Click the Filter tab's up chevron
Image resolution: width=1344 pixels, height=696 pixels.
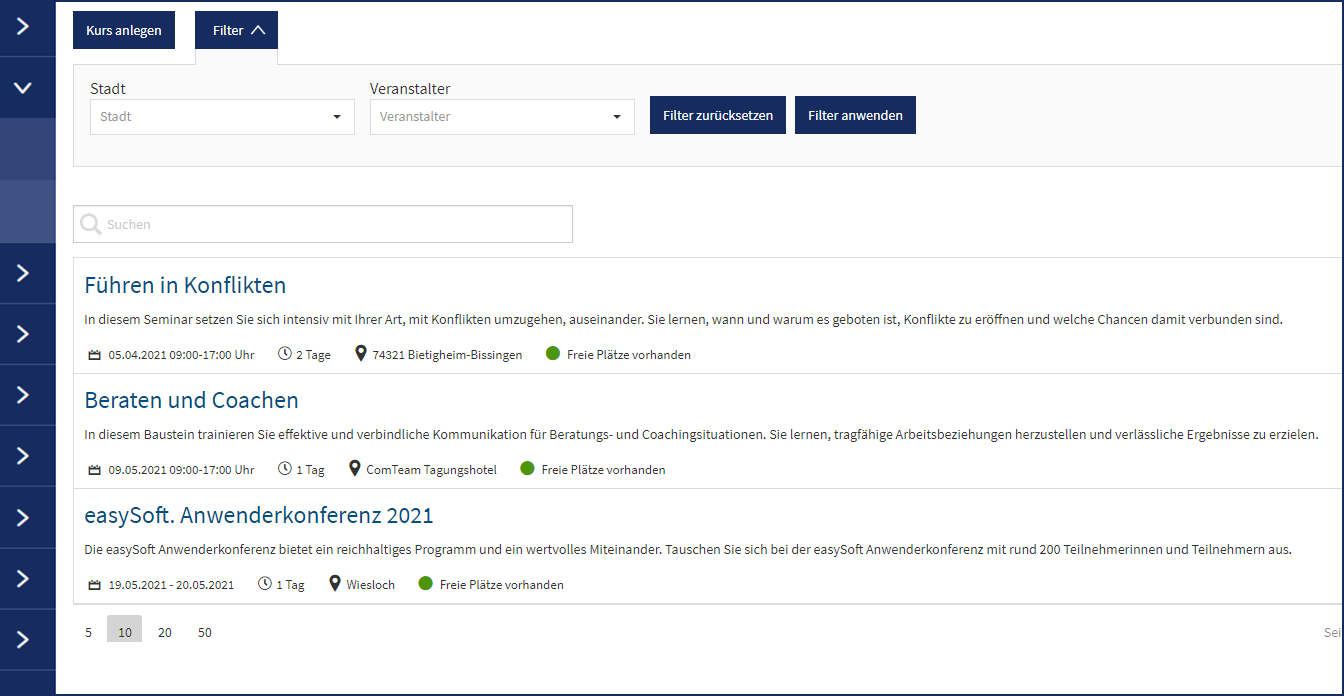point(258,30)
